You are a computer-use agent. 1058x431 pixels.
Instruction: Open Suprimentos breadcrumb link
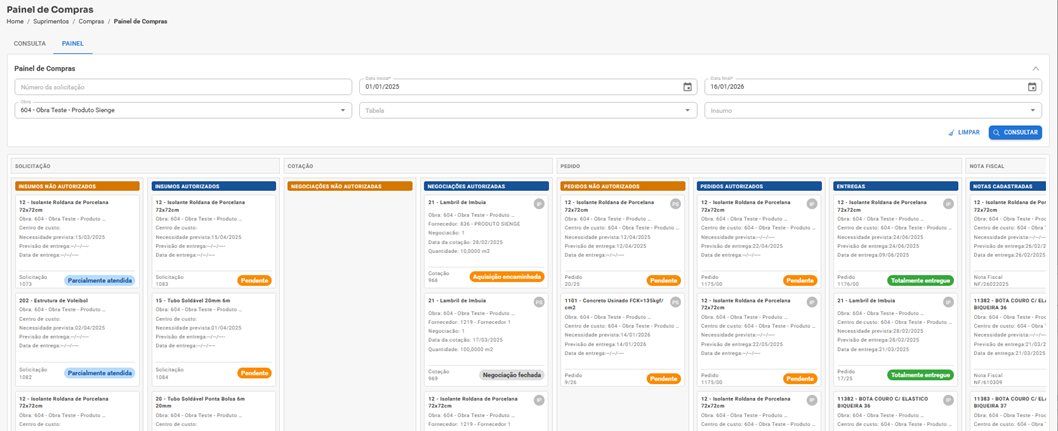(x=51, y=22)
